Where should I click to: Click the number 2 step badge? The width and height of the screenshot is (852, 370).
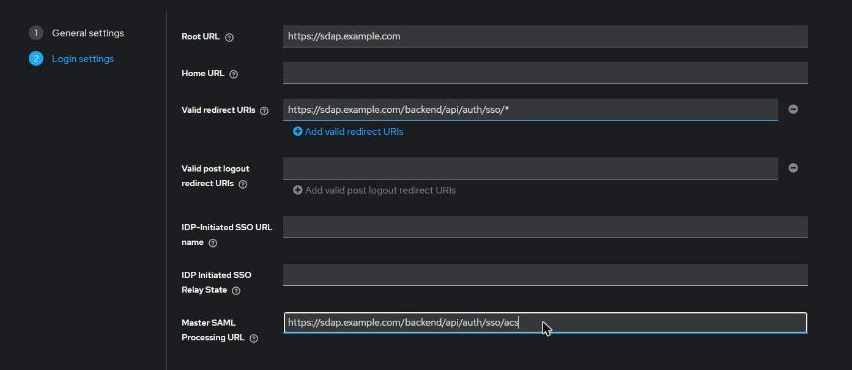(x=36, y=59)
